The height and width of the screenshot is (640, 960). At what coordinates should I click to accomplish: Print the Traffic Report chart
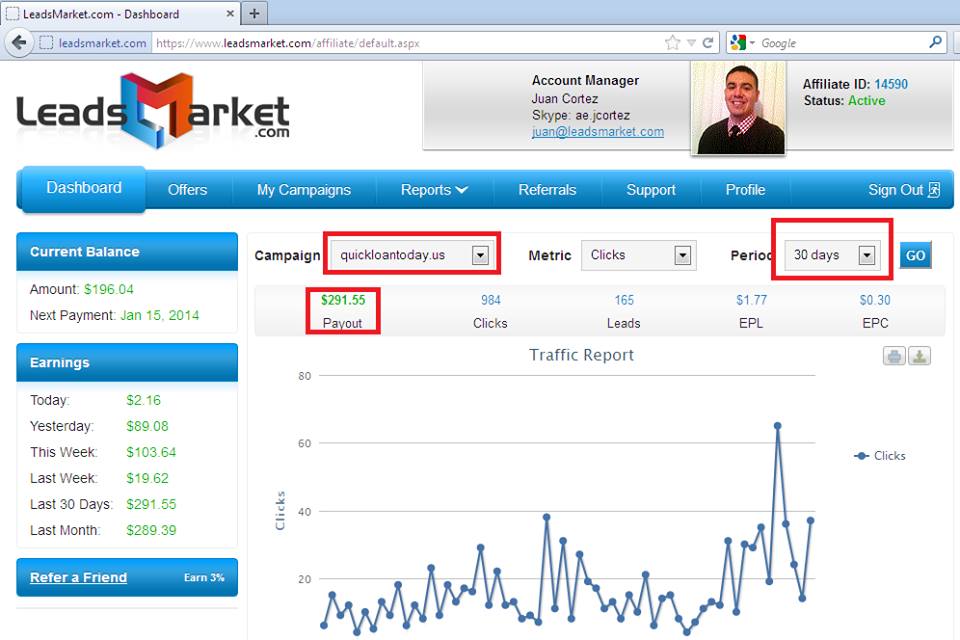pos(894,356)
